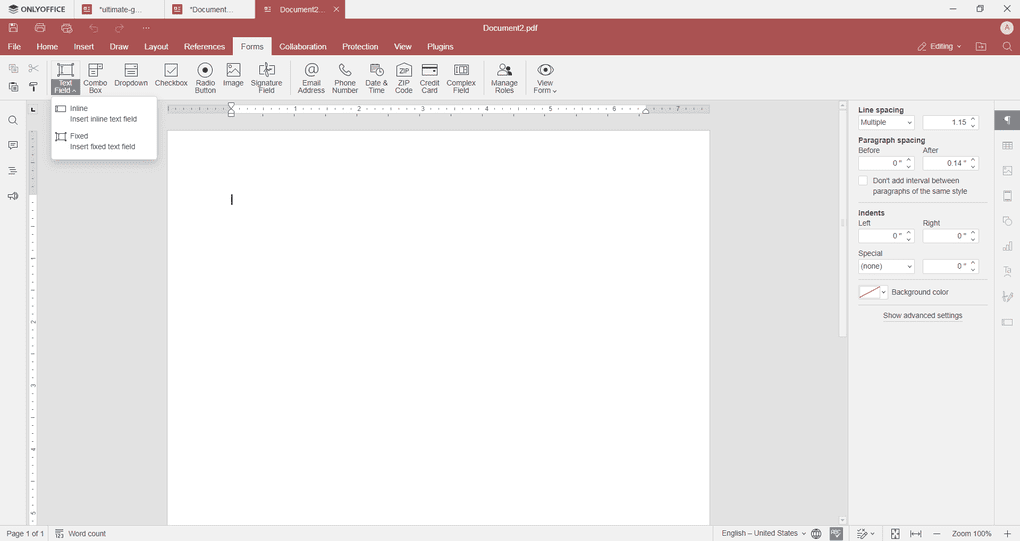Click the Copy style paintbrush icon
1020x541 pixels.
click(33, 86)
